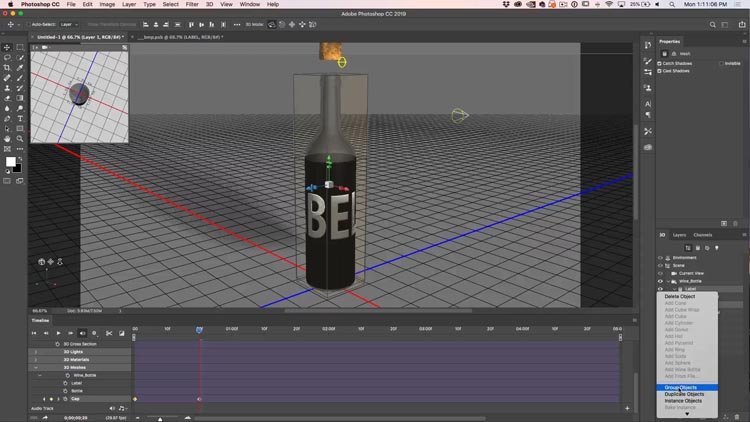Screen dimensions: 750x422
Task: Select the Dodge tool
Action: (x=20, y=109)
